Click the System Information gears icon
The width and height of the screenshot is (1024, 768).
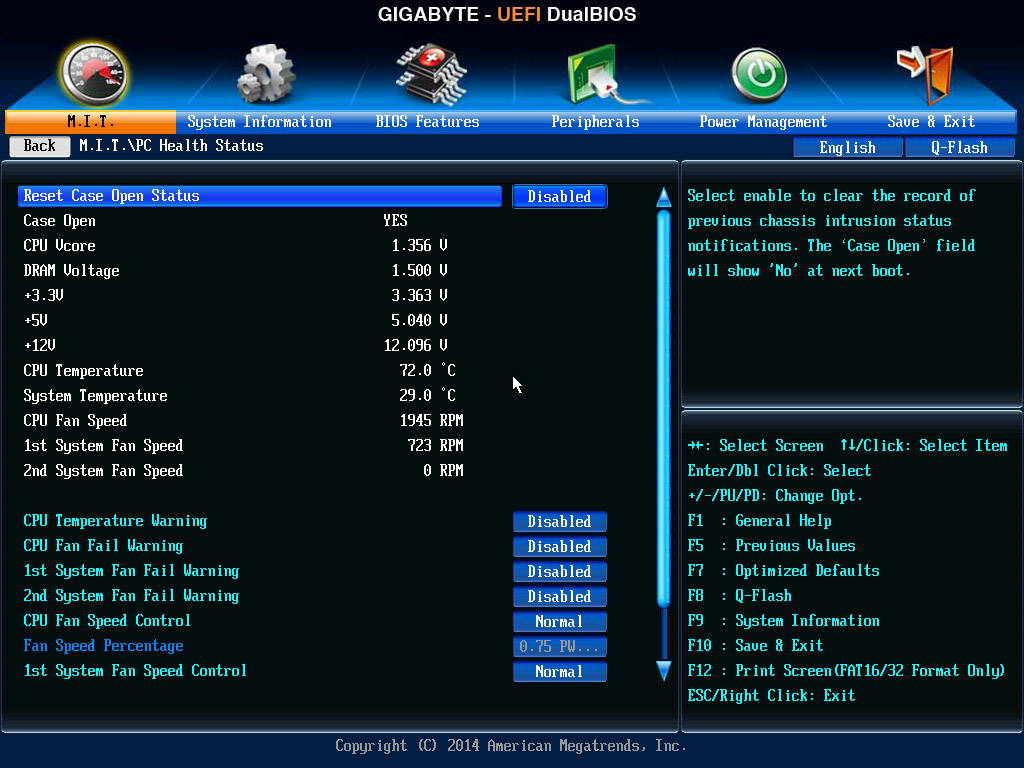(264, 75)
